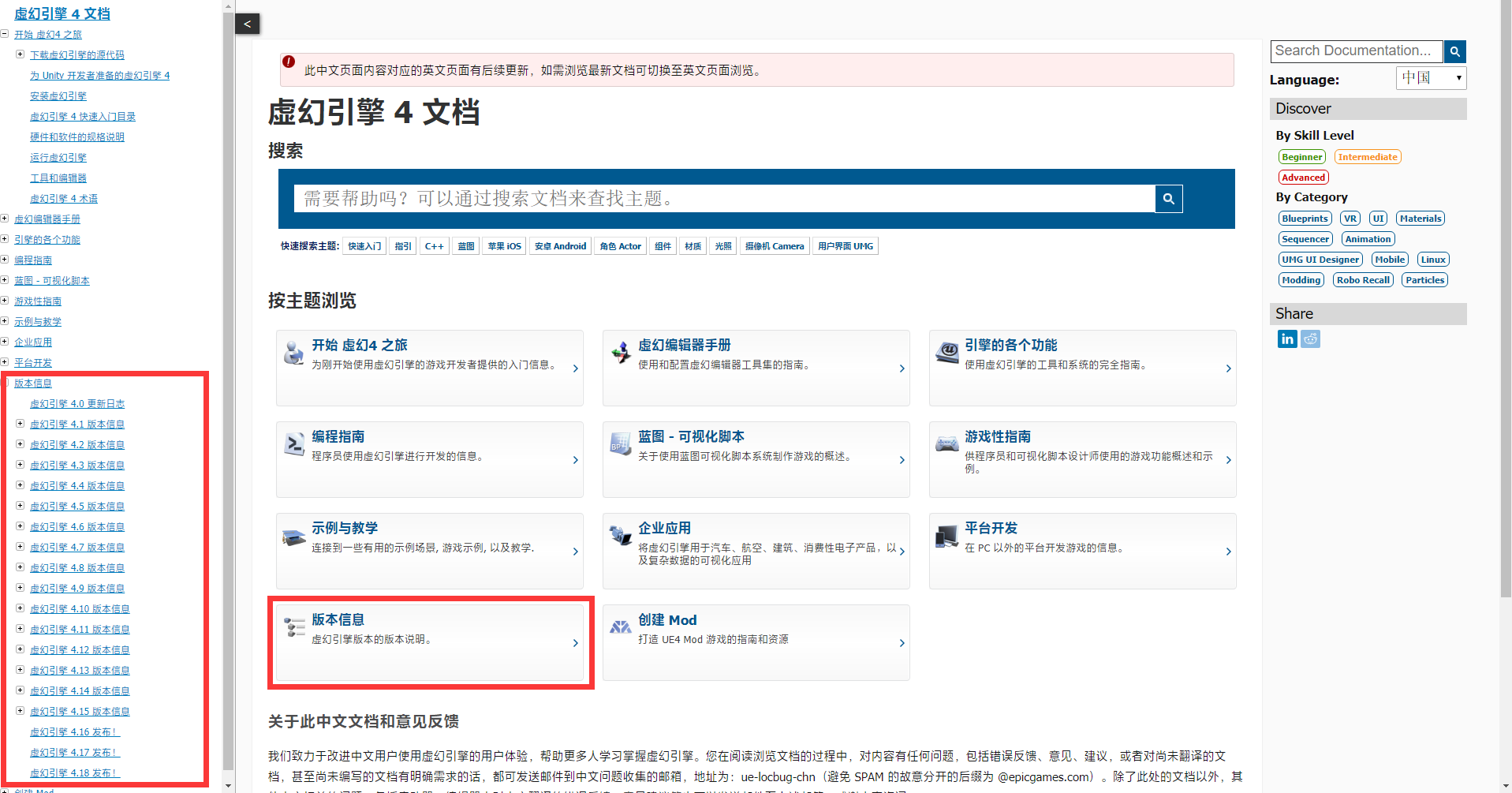Filter by Intermediate skill level
The height and width of the screenshot is (793, 1512).
point(1368,157)
